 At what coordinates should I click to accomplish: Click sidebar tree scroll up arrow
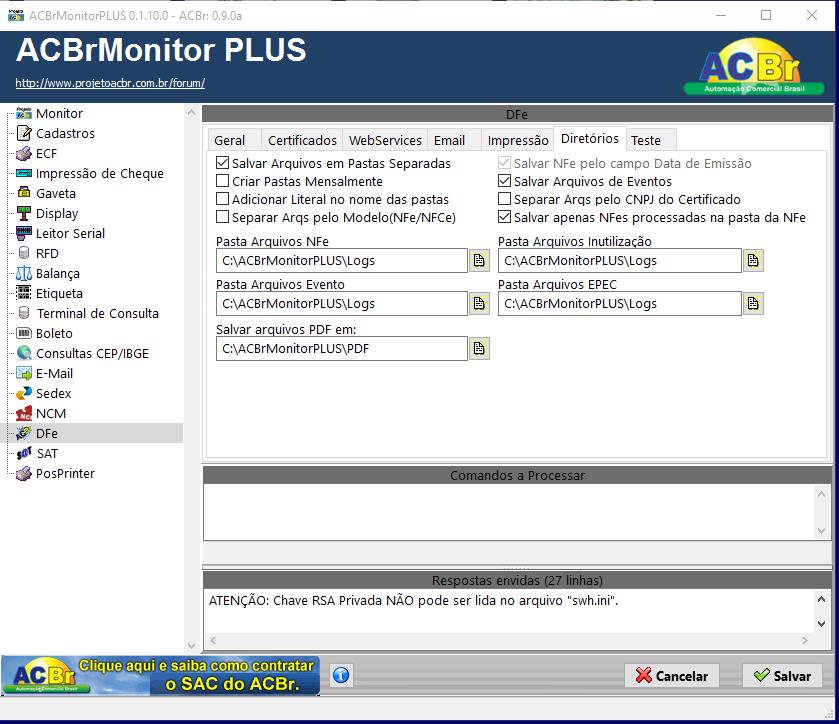[x=191, y=112]
